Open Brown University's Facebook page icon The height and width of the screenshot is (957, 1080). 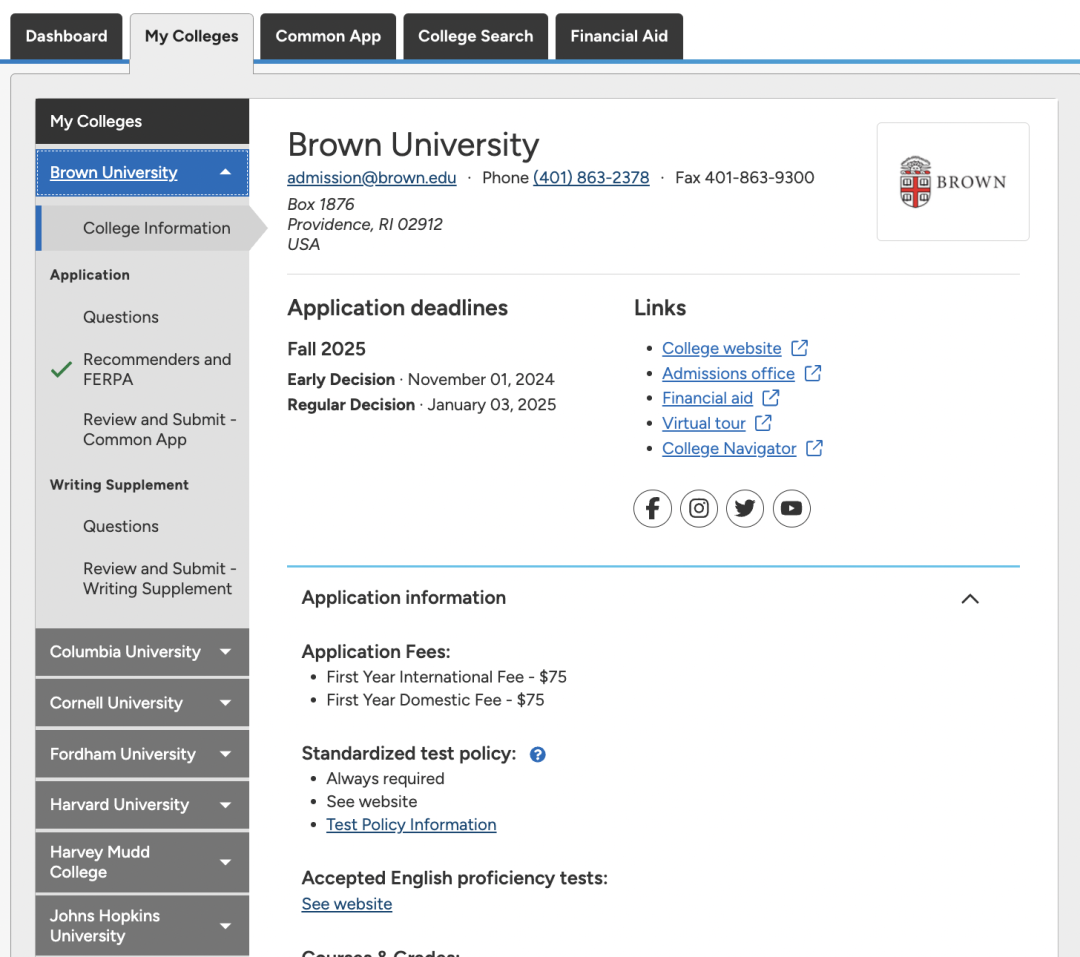click(652, 509)
